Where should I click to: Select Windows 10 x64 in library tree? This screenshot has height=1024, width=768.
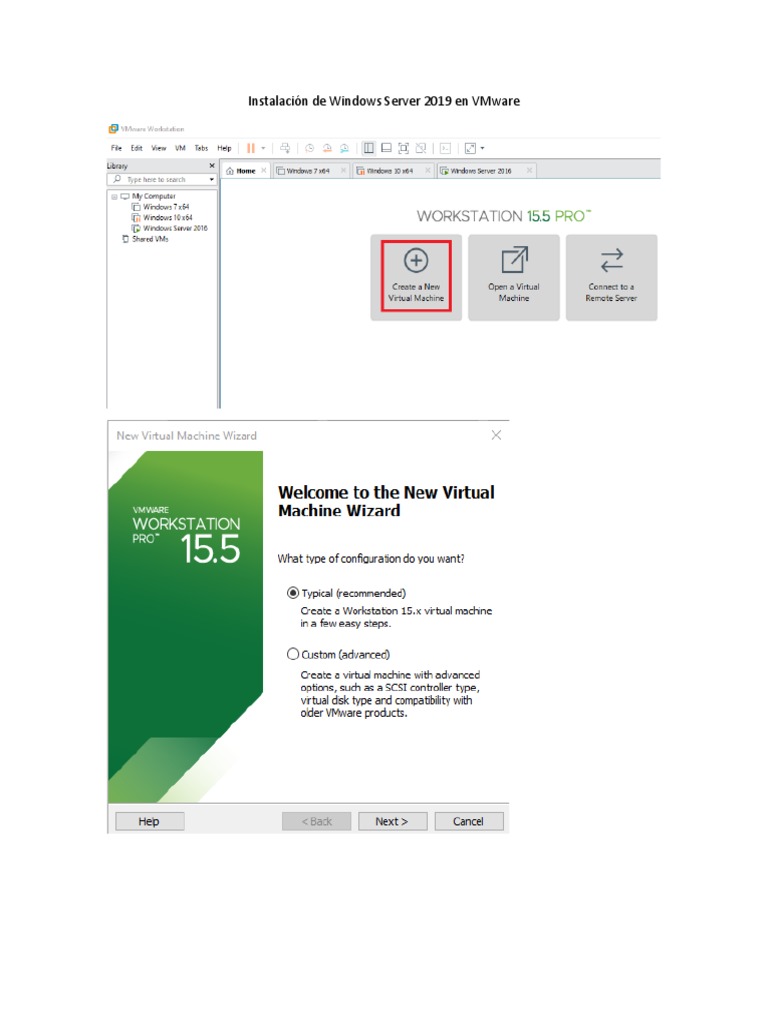pyautogui.click(x=168, y=217)
